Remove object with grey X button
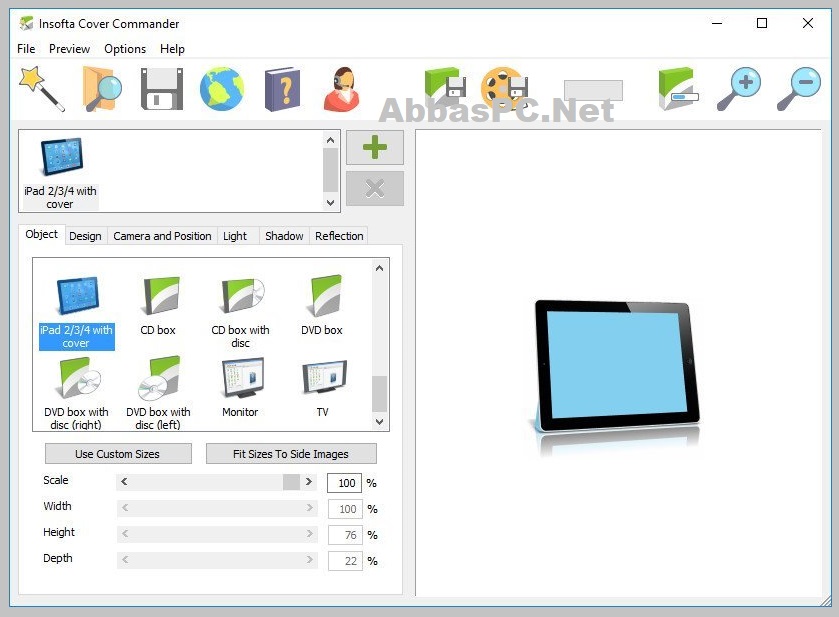Image resolution: width=839 pixels, height=617 pixels. pos(375,188)
